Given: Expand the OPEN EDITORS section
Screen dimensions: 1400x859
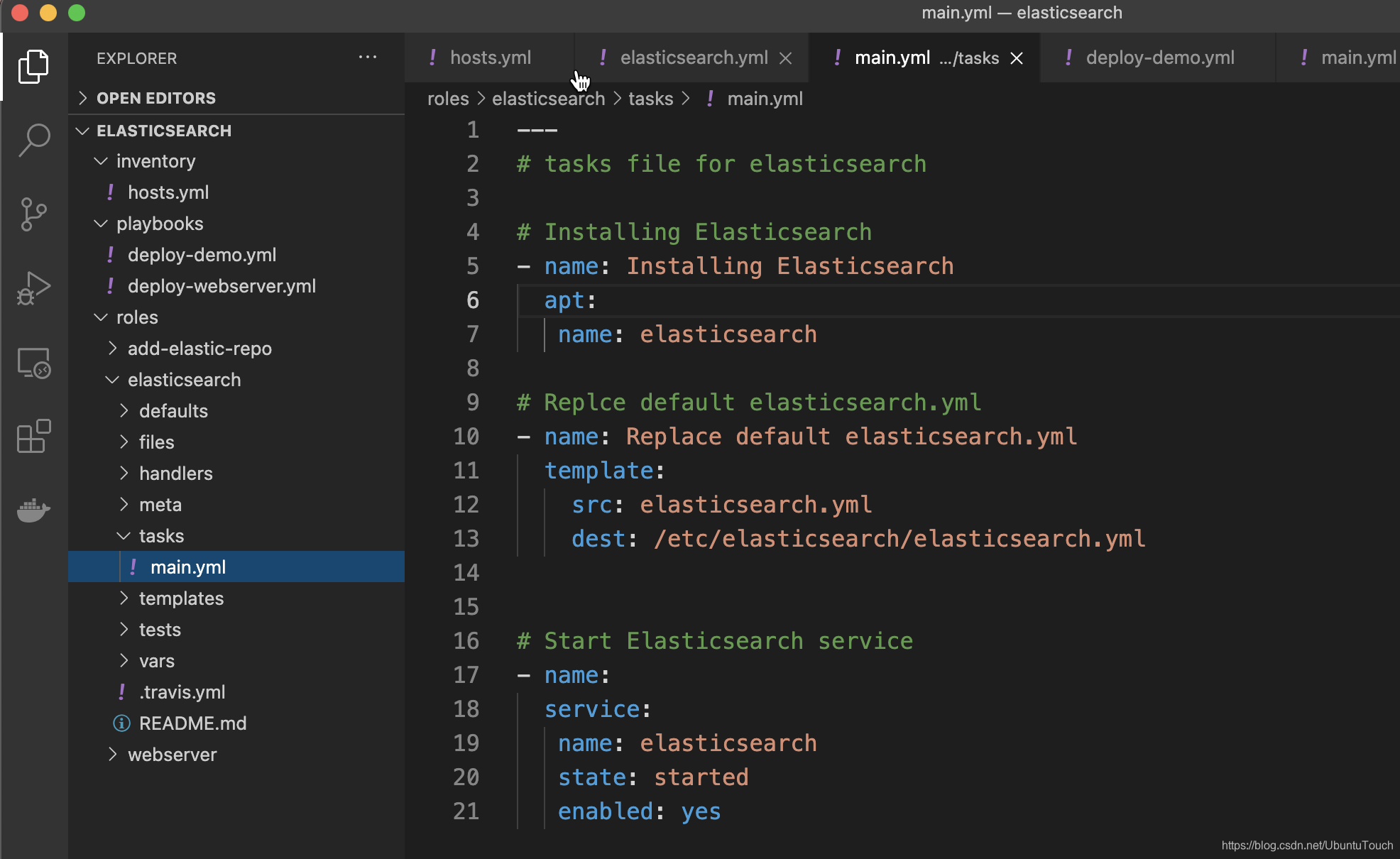Looking at the screenshot, I should tap(155, 98).
